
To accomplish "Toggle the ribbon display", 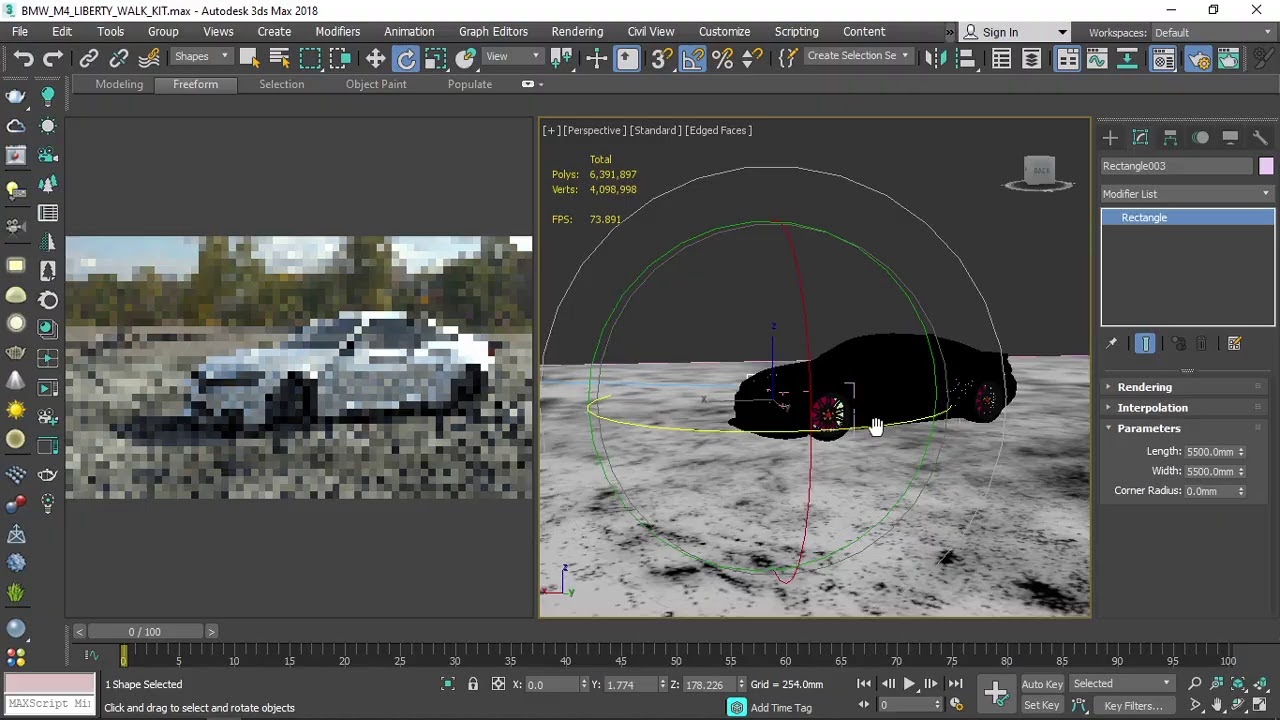I will (x=1067, y=59).
